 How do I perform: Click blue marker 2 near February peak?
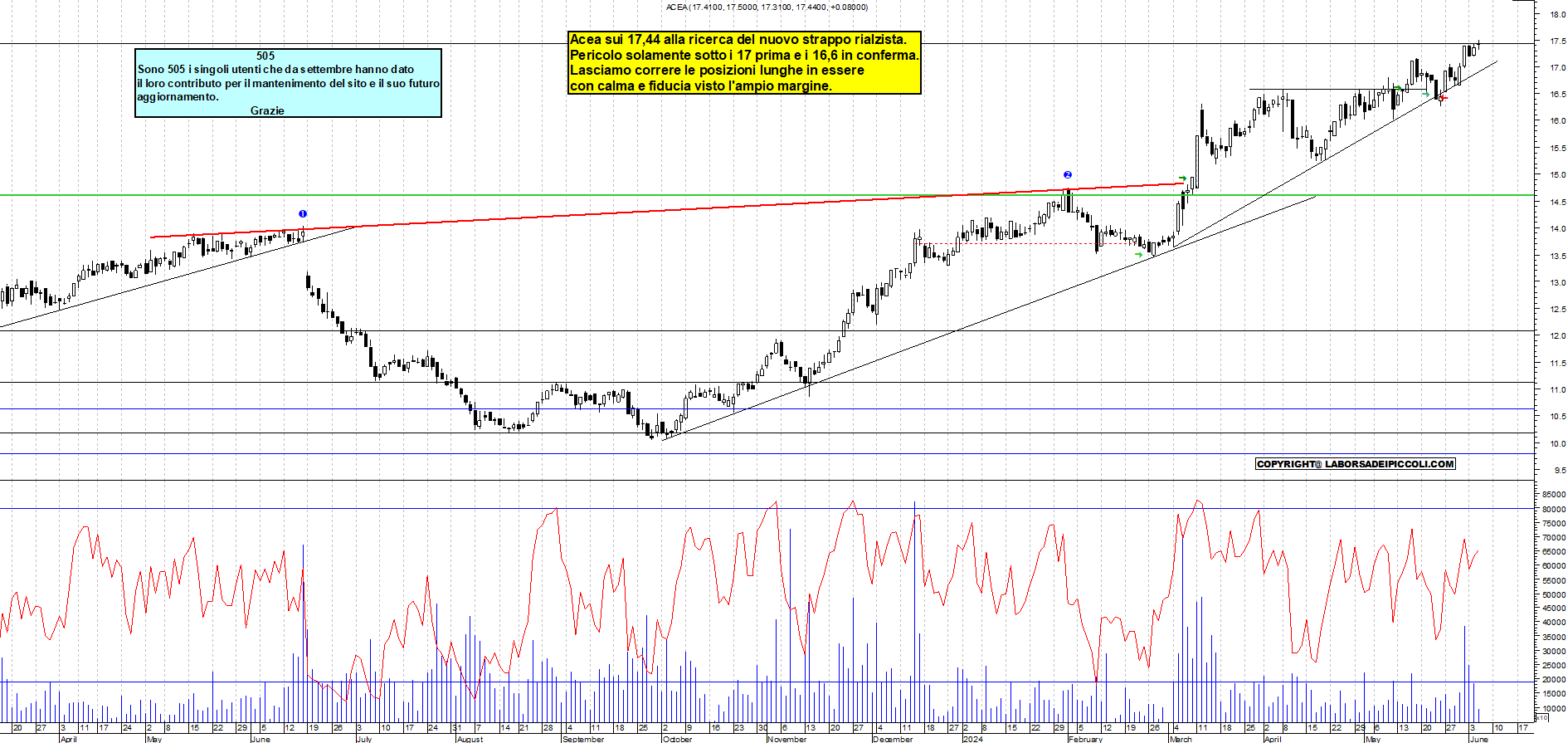click(x=1068, y=174)
